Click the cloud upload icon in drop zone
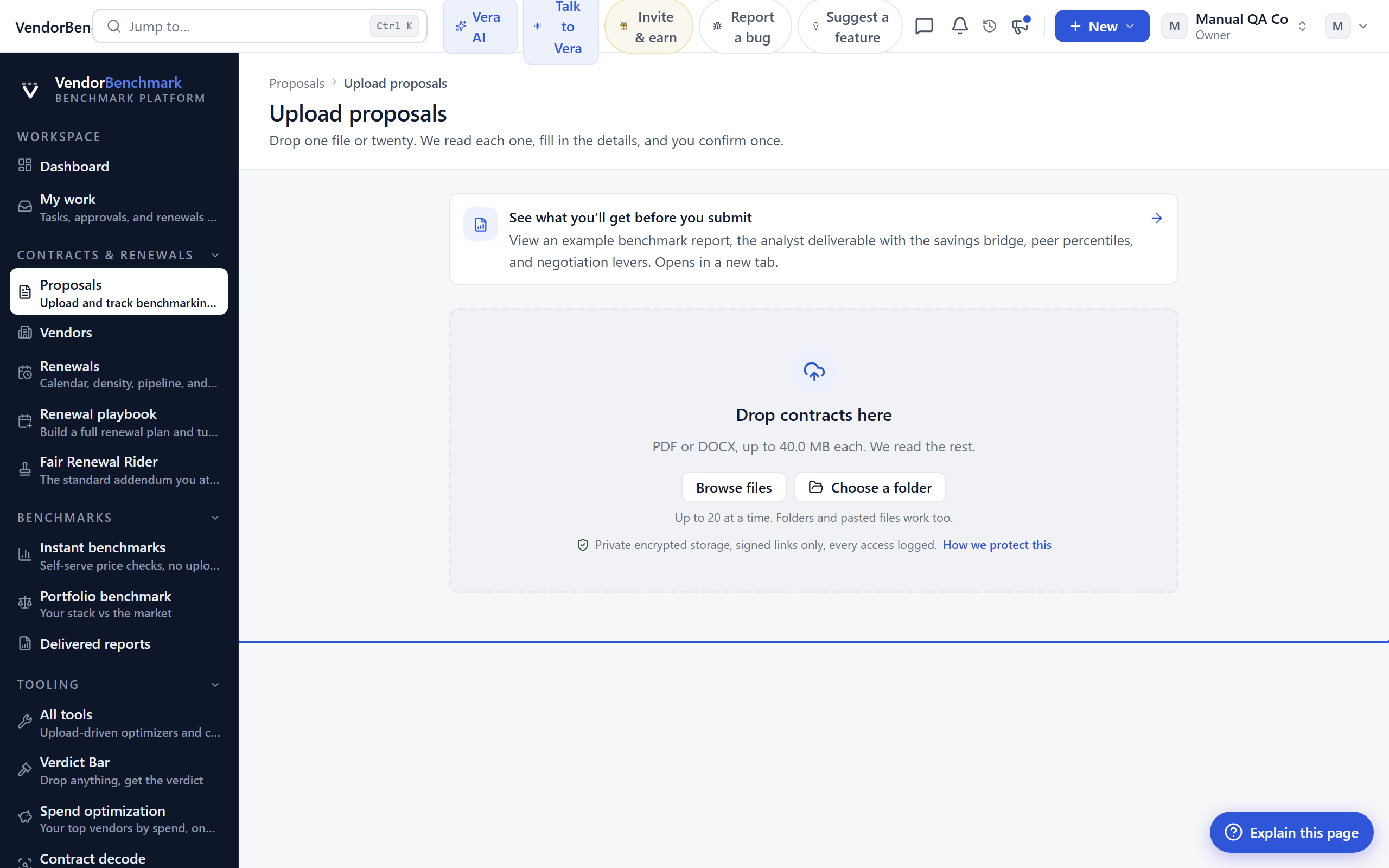 coord(814,371)
